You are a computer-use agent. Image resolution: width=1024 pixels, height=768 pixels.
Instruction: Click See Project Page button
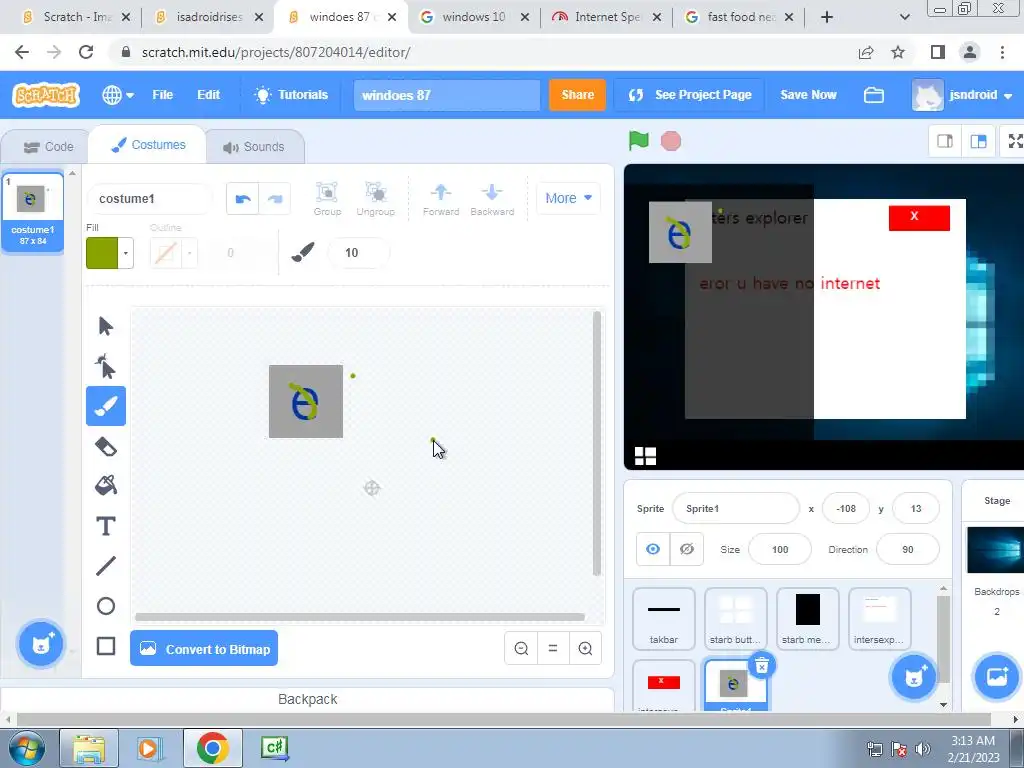[x=690, y=95]
